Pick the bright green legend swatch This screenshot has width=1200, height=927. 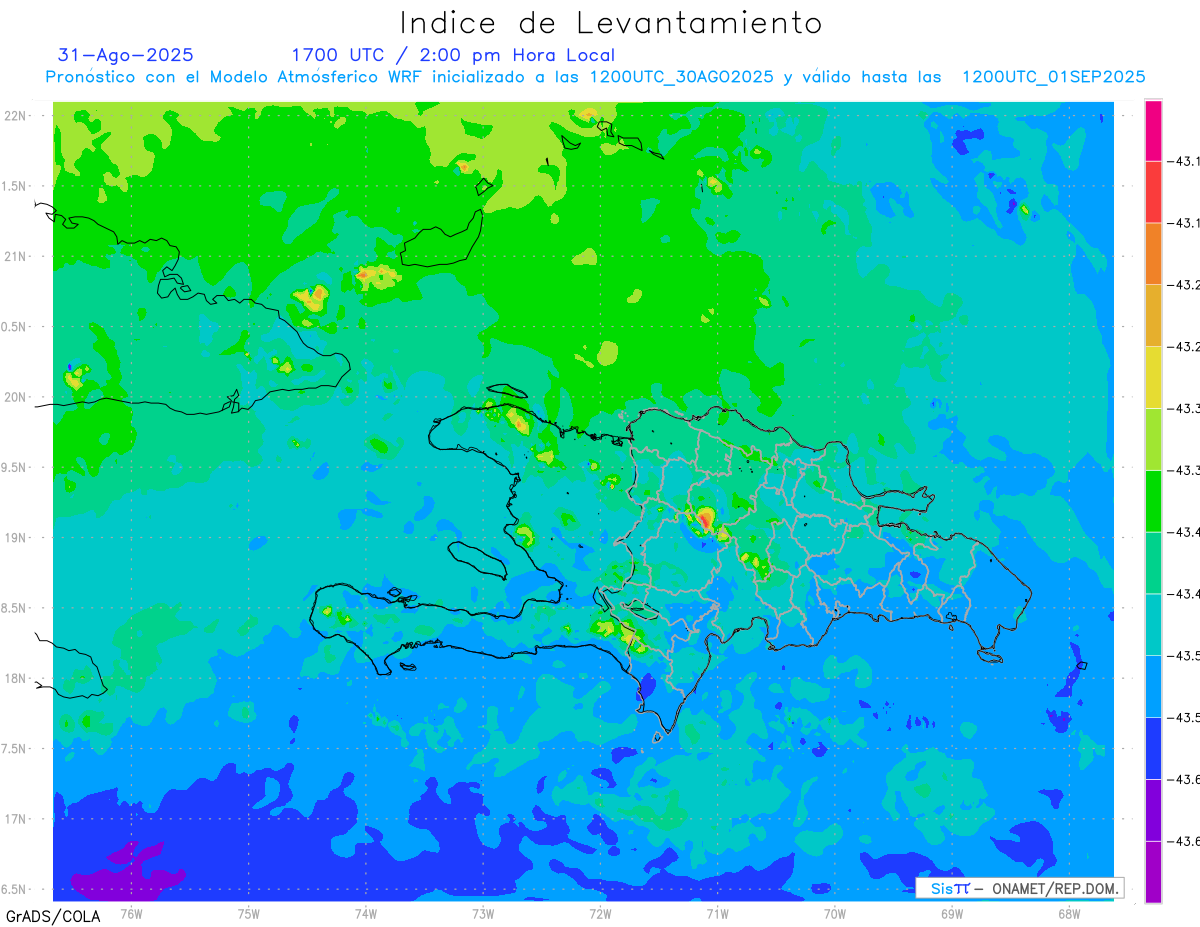[x=1153, y=501]
